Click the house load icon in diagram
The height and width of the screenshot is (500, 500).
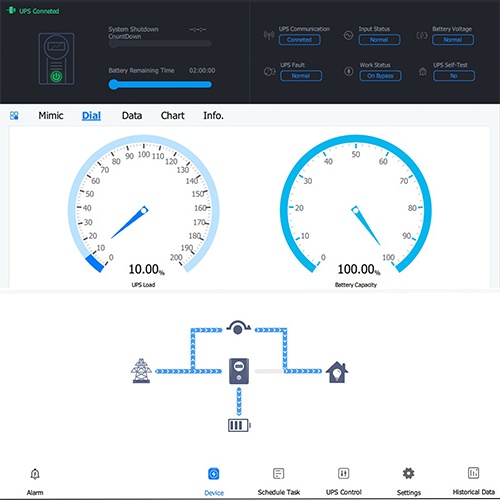(337, 372)
